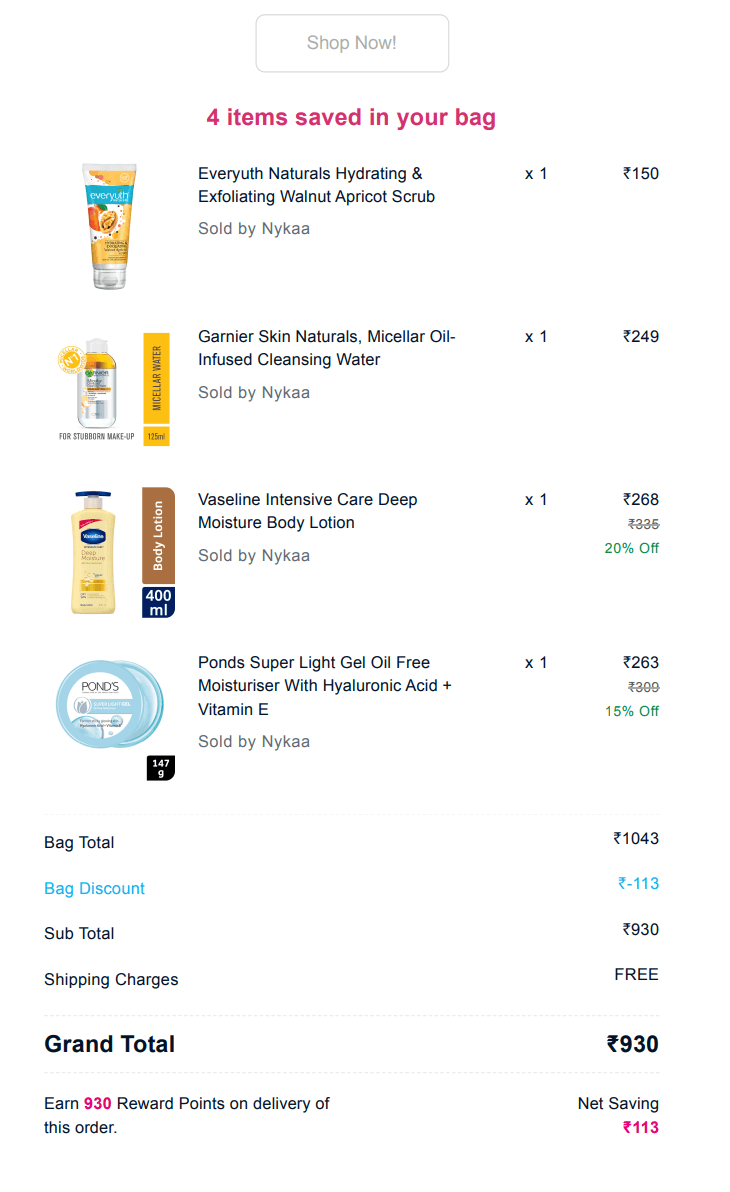Image resolution: width=730 pixels, height=1192 pixels.
Task: Click the 147 g badge on Ponds
Action: click(160, 768)
